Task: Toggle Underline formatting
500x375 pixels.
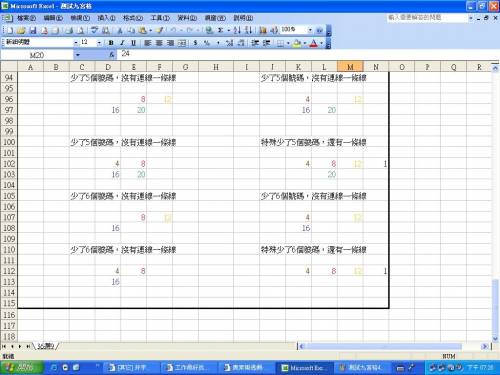Action: click(x=133, y=43)
